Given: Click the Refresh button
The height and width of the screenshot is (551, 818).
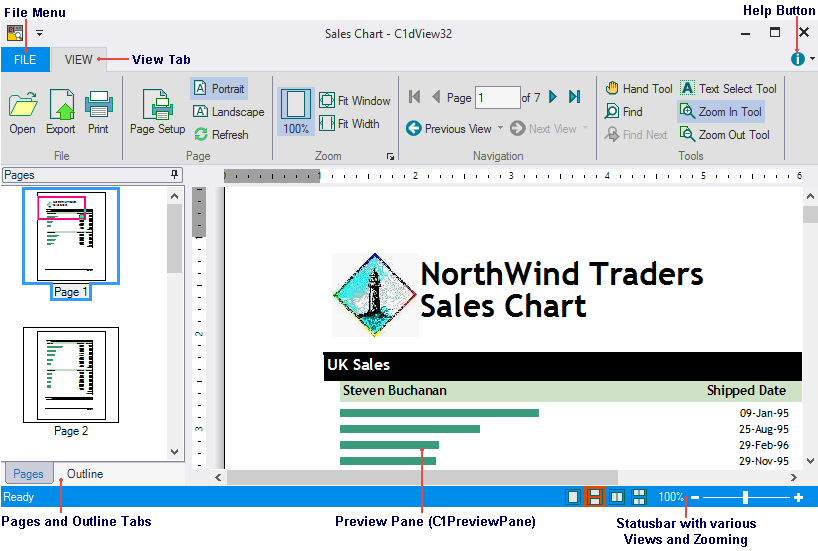Looking at the screenshot, I should 221,135.
